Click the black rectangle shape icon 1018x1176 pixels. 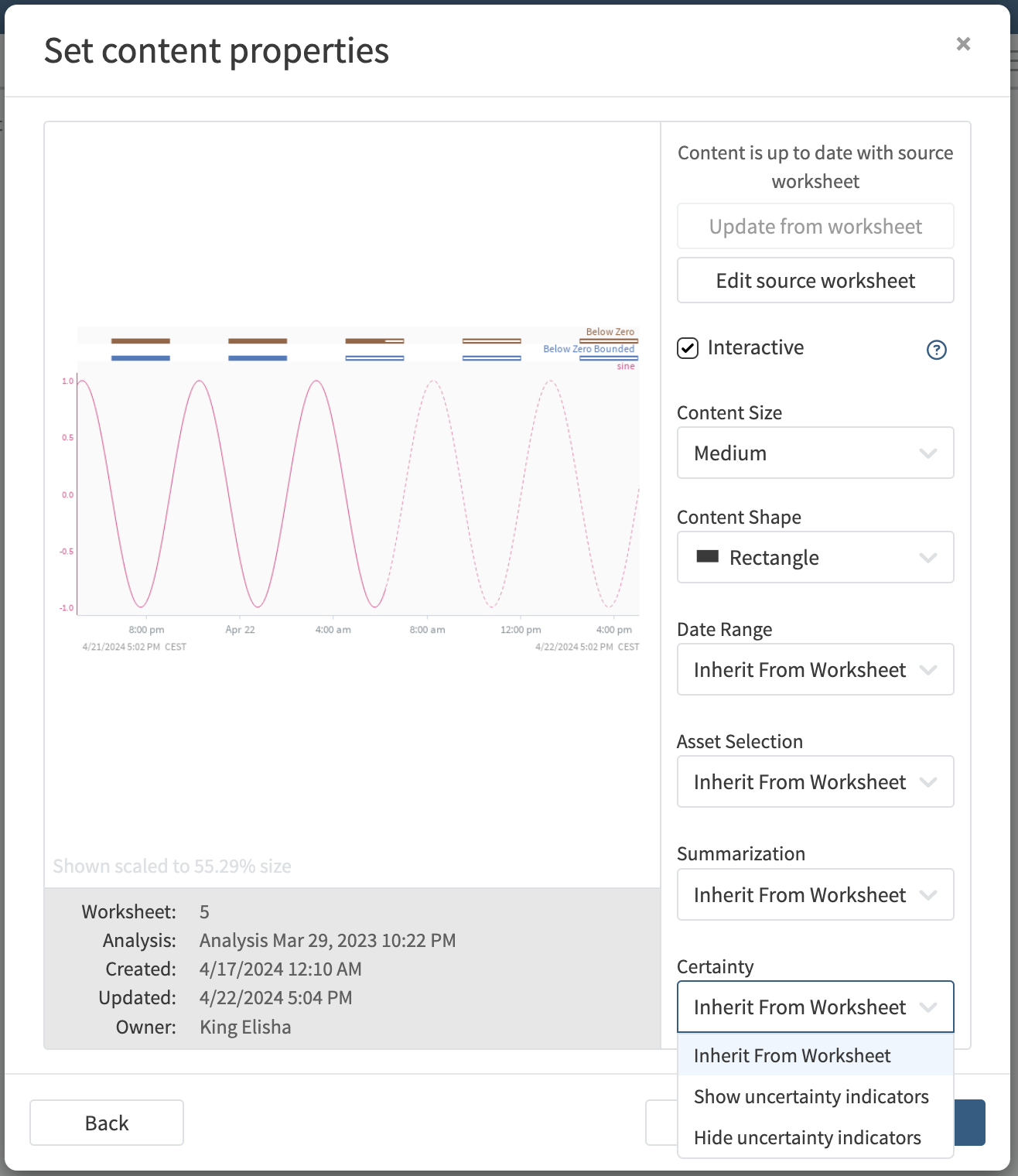point(707,557)
